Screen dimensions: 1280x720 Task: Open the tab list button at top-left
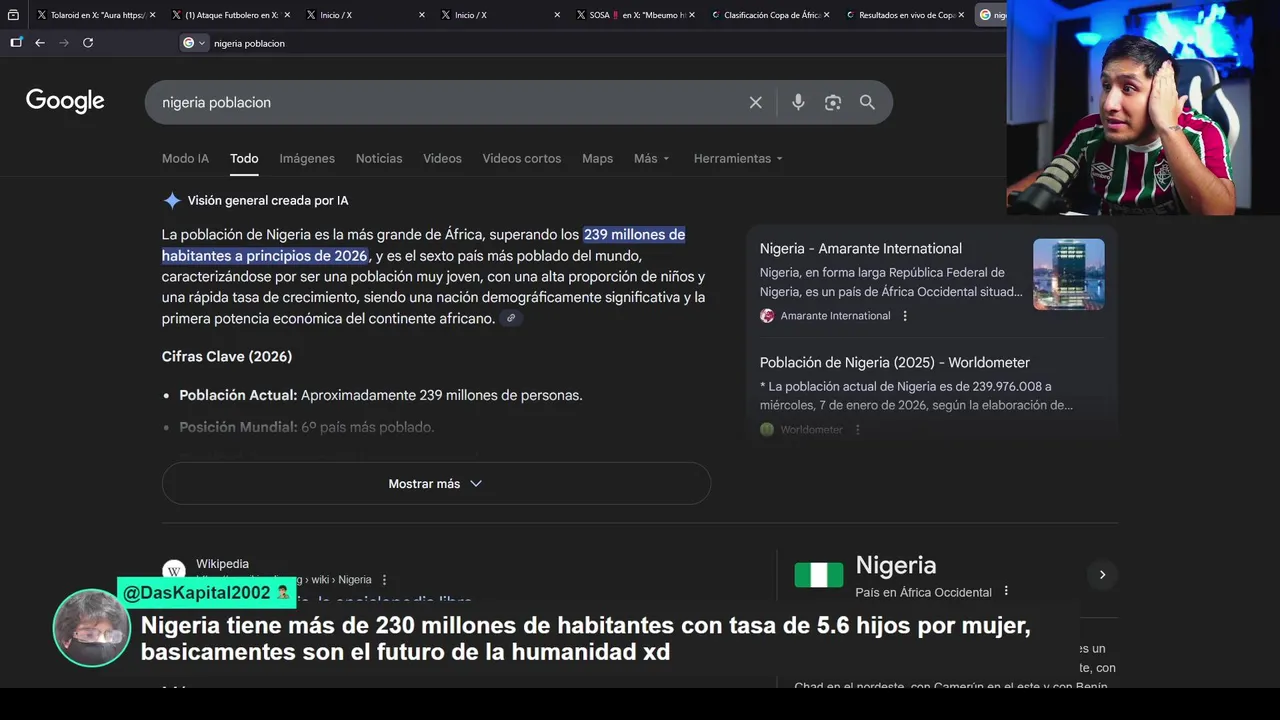coord(13,15)
